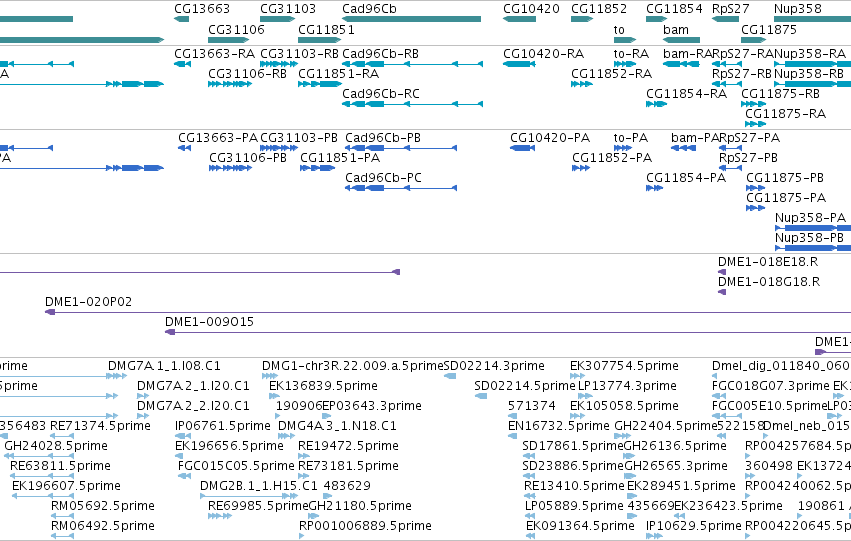Click the RE13410.5prime EST label
Image resolution: width=851 pixels, height=541 pixels.
point(574,486)
